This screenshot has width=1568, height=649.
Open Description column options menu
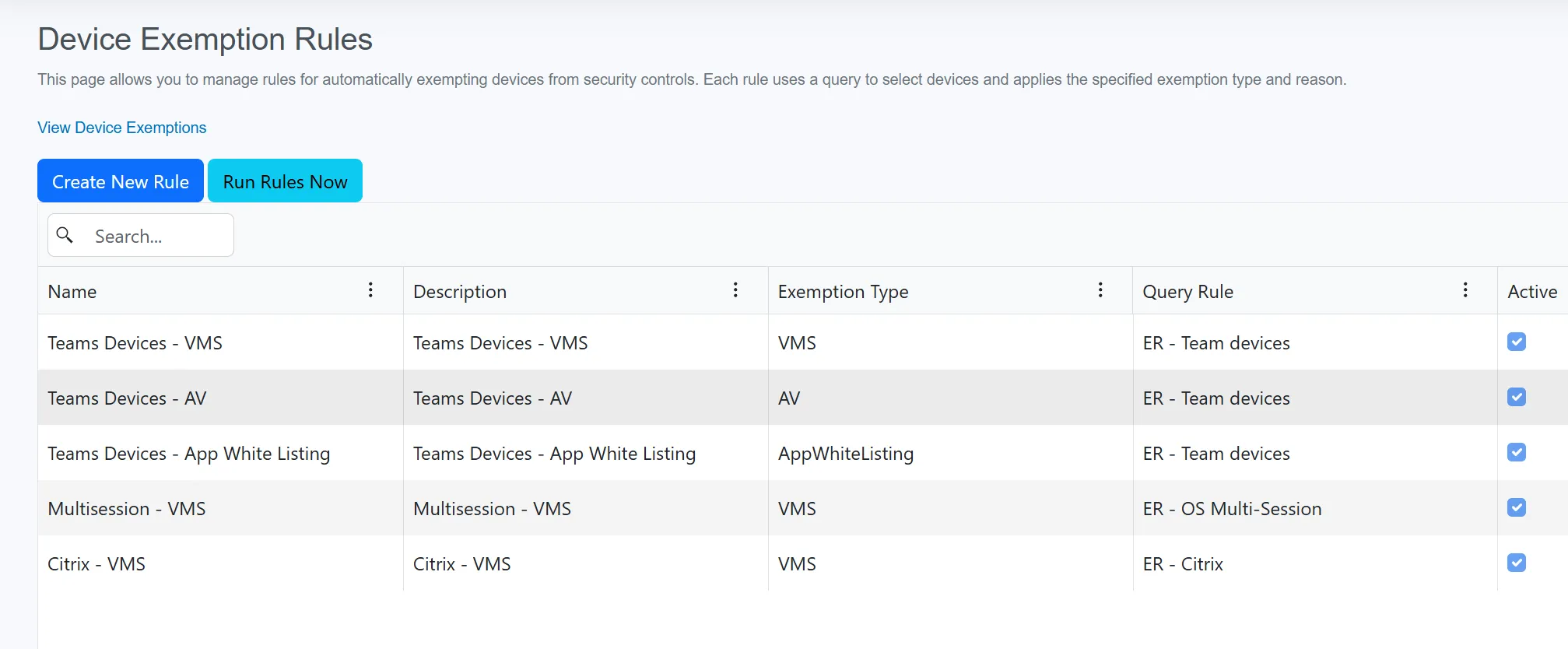pyautogui.click(x=735, y=290)
